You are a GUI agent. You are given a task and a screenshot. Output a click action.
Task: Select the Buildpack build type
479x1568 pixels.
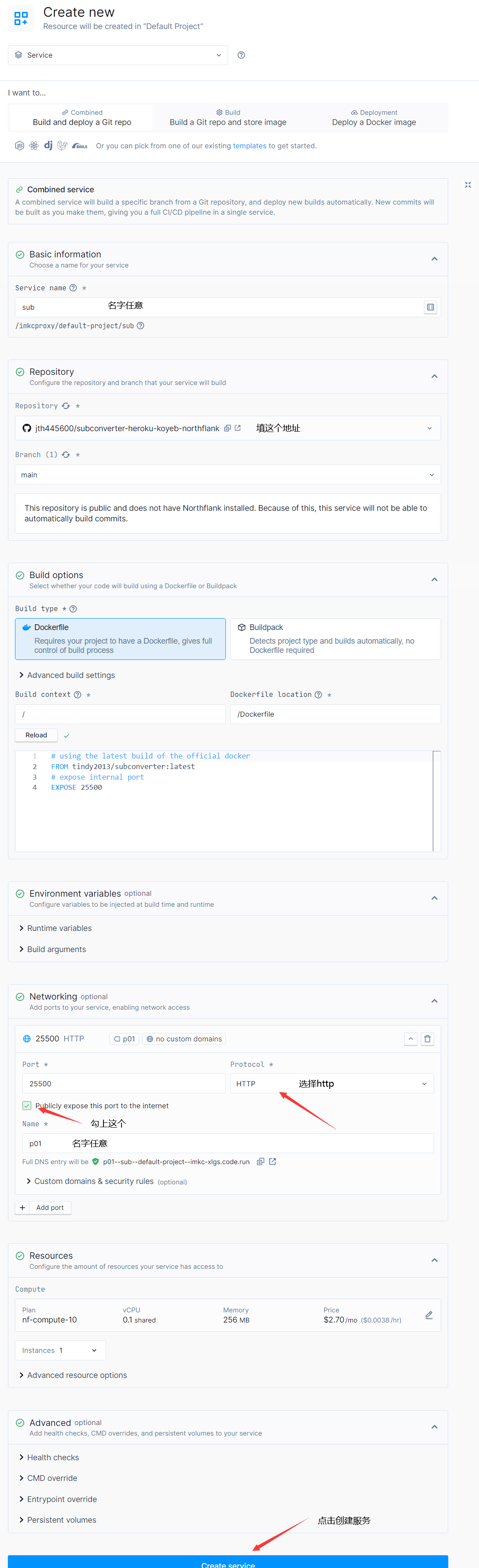click(335, 638)
